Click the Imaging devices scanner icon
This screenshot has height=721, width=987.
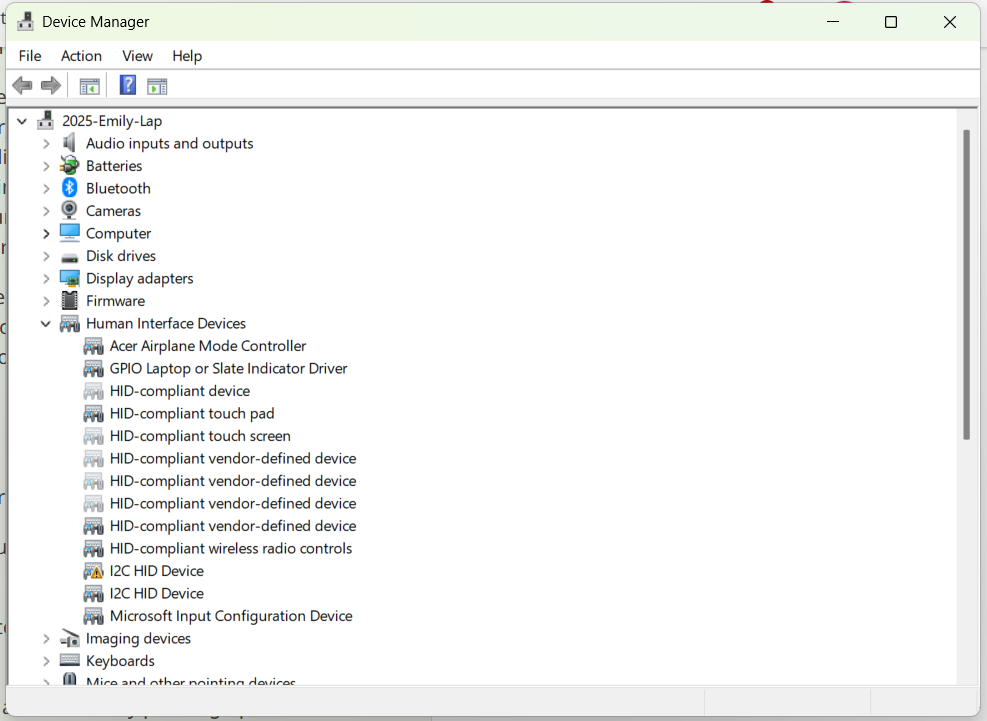tap(69, 639)
